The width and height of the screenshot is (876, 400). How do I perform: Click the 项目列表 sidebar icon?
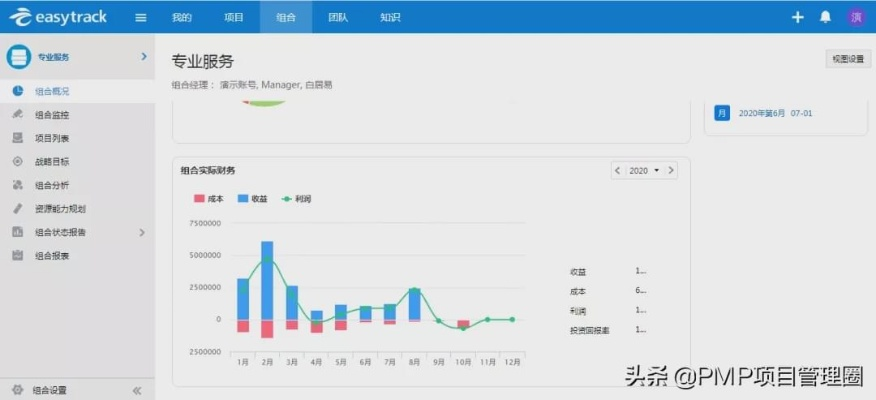[18, 138]
